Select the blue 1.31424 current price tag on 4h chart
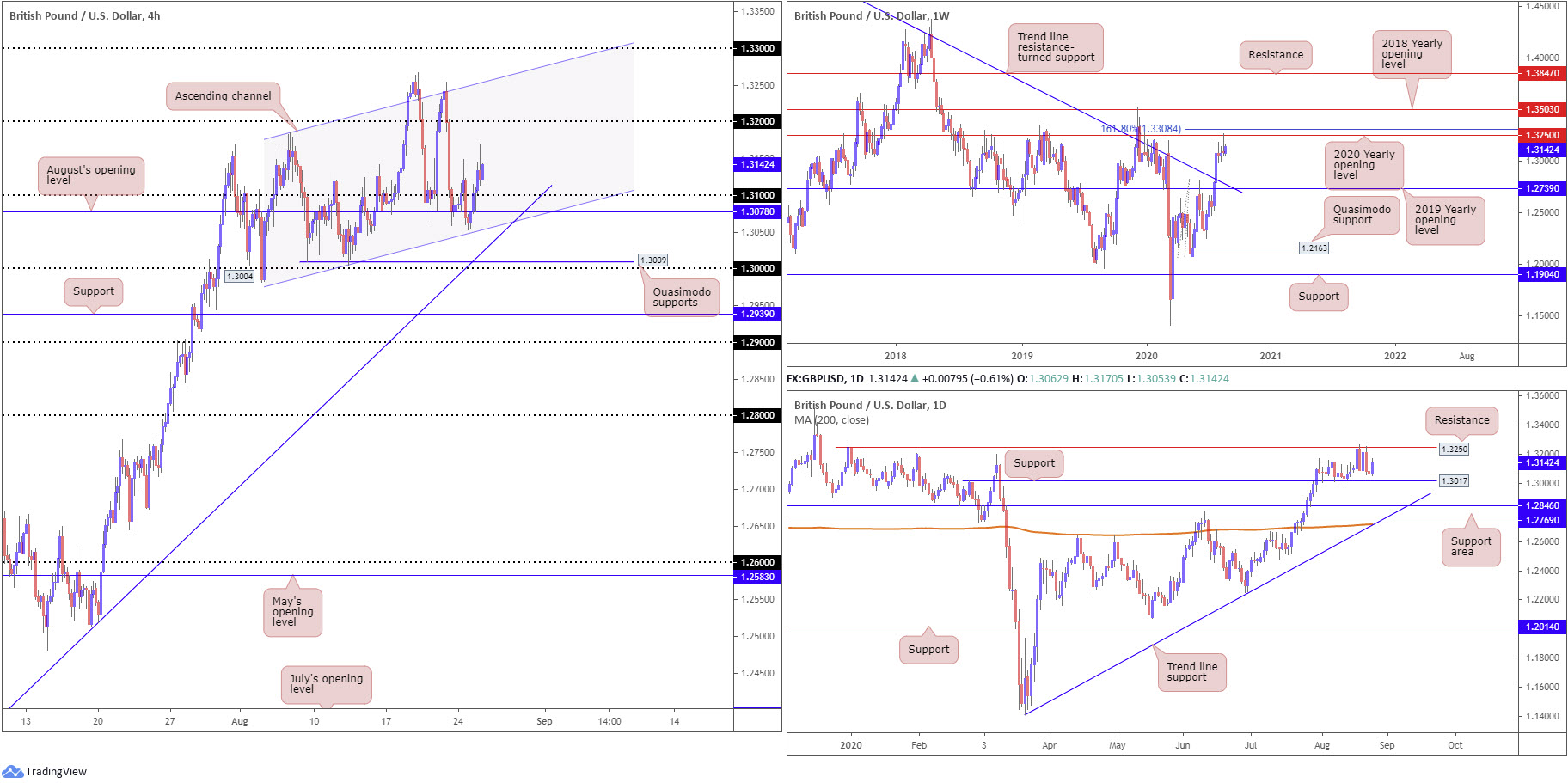The height and width of the screenshot is (783, 1568). (x=757, y=164)
